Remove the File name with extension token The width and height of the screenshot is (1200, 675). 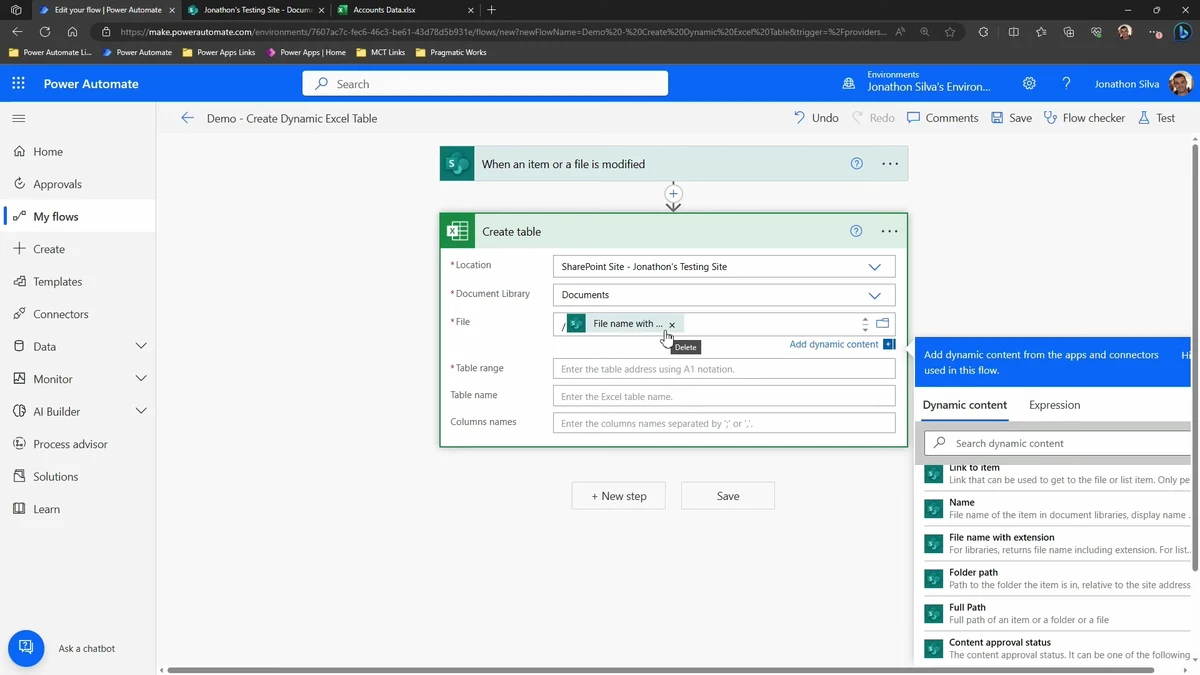pos(672,325)
